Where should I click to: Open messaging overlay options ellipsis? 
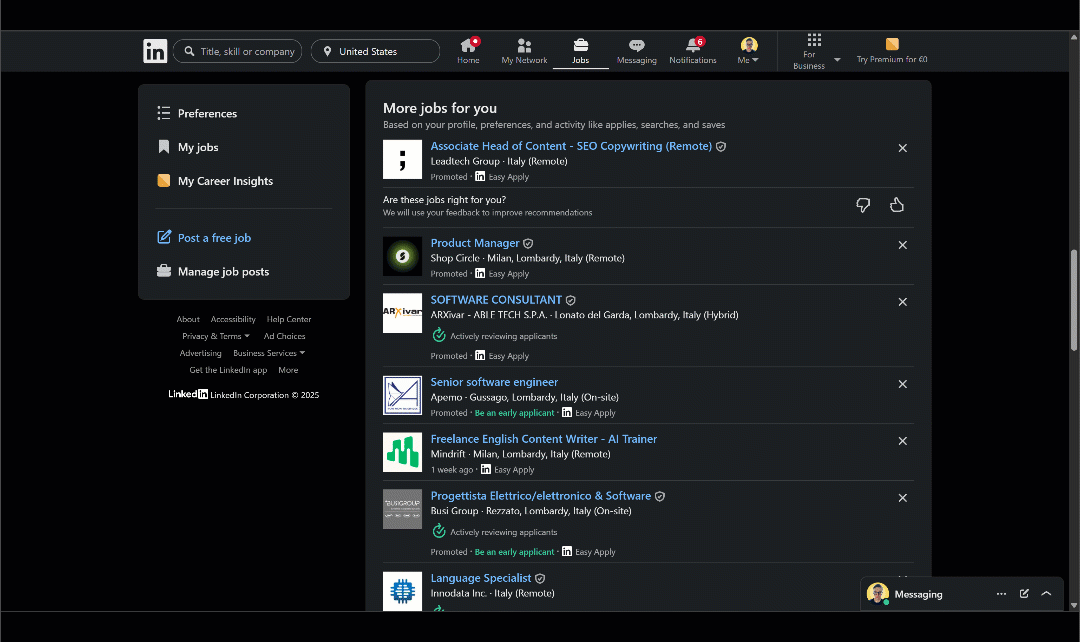(x=1001, y=594)
